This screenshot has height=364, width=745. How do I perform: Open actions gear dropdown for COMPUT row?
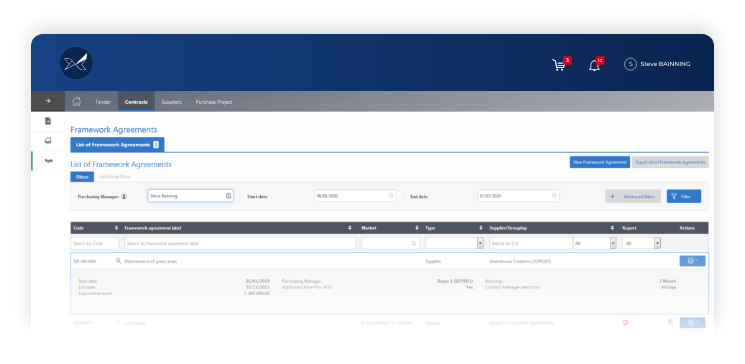pyautogui.click(x=692, y=323)
